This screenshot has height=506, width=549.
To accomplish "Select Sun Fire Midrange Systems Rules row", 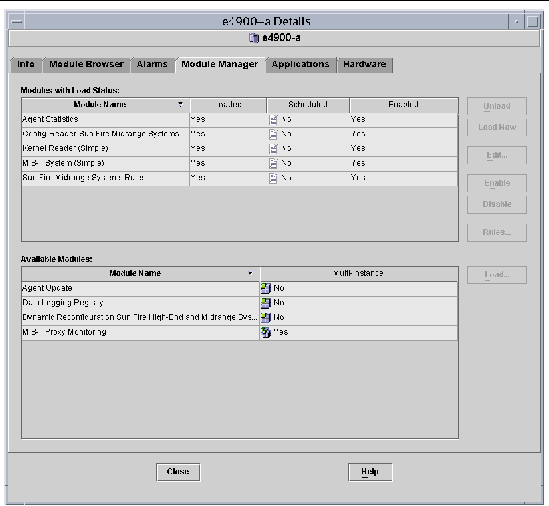I will click(239, 178).
